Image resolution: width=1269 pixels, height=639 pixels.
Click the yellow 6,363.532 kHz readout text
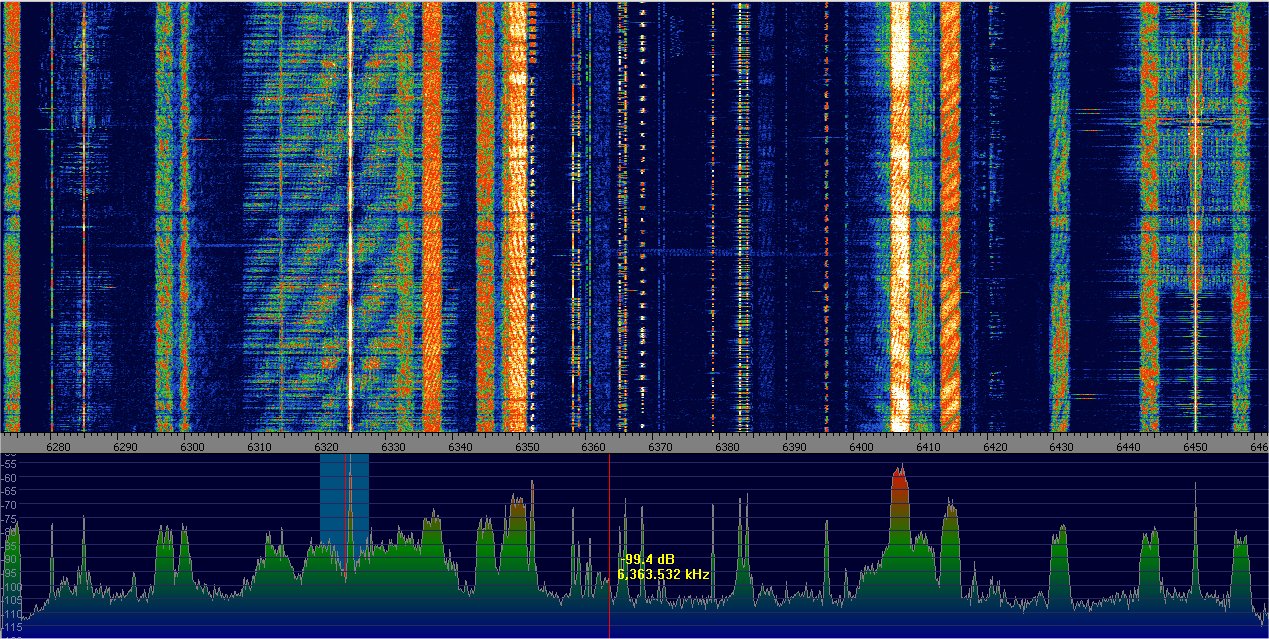[x=663, y=575]
